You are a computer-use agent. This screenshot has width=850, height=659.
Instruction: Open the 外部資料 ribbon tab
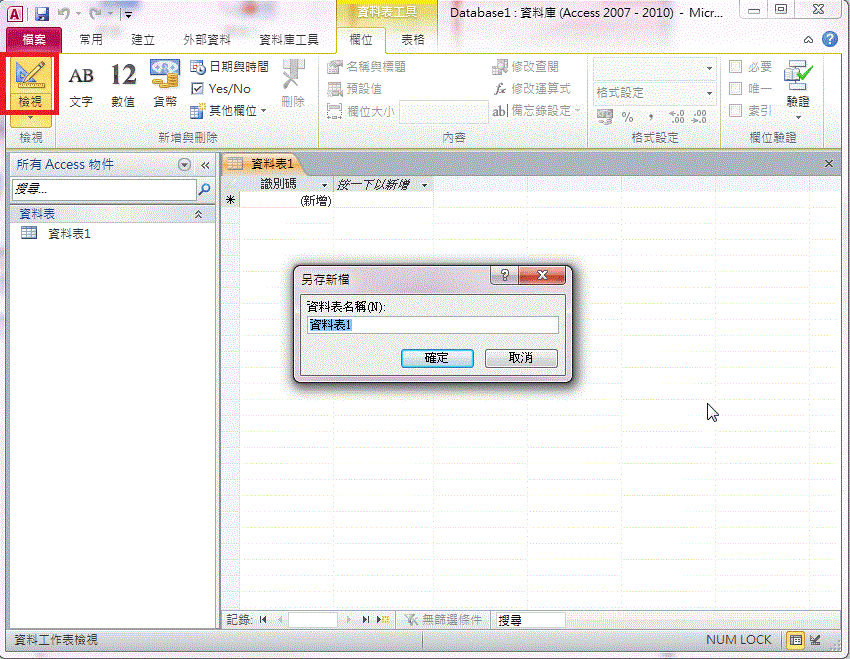[x=207, y=40]
